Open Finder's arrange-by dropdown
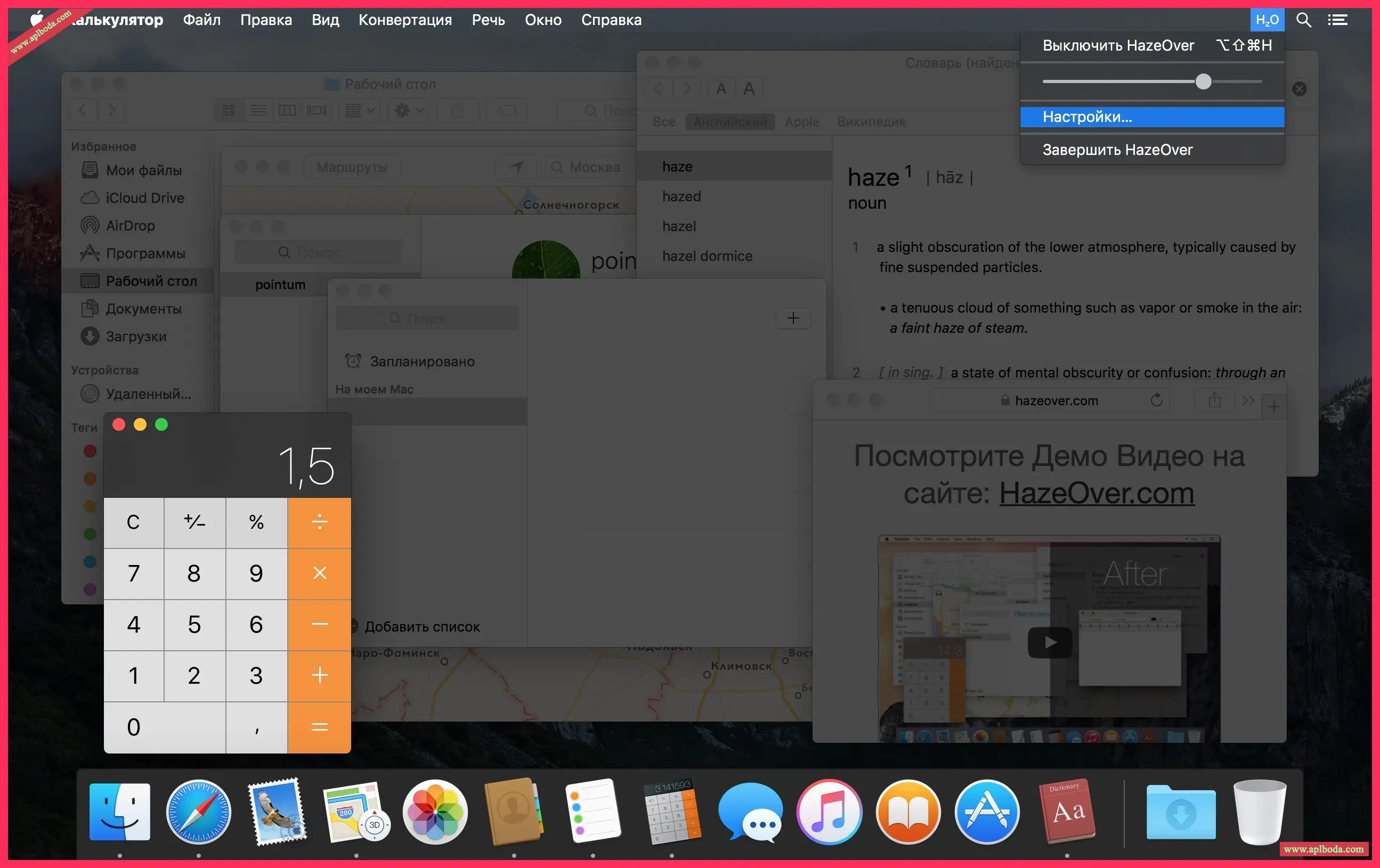Viewport: 1380px width, 868px height. tap(359, 110)
